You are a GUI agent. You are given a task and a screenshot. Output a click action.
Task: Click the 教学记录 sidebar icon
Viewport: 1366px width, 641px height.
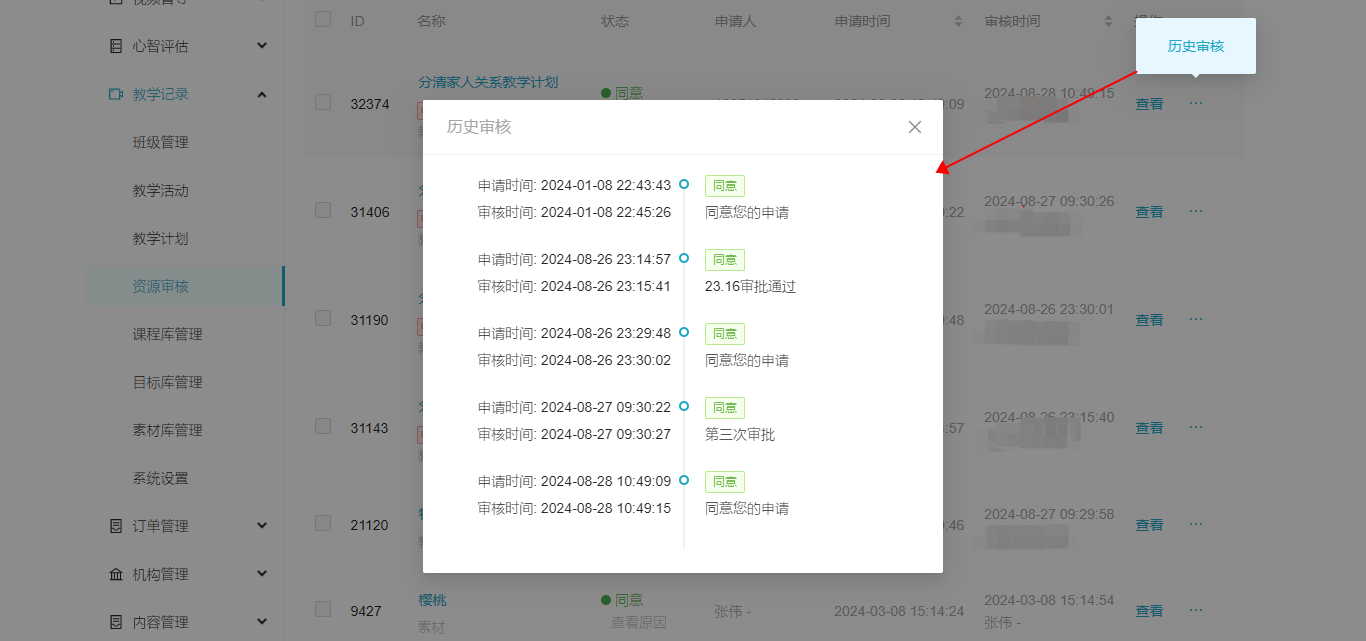click(115, 94)
